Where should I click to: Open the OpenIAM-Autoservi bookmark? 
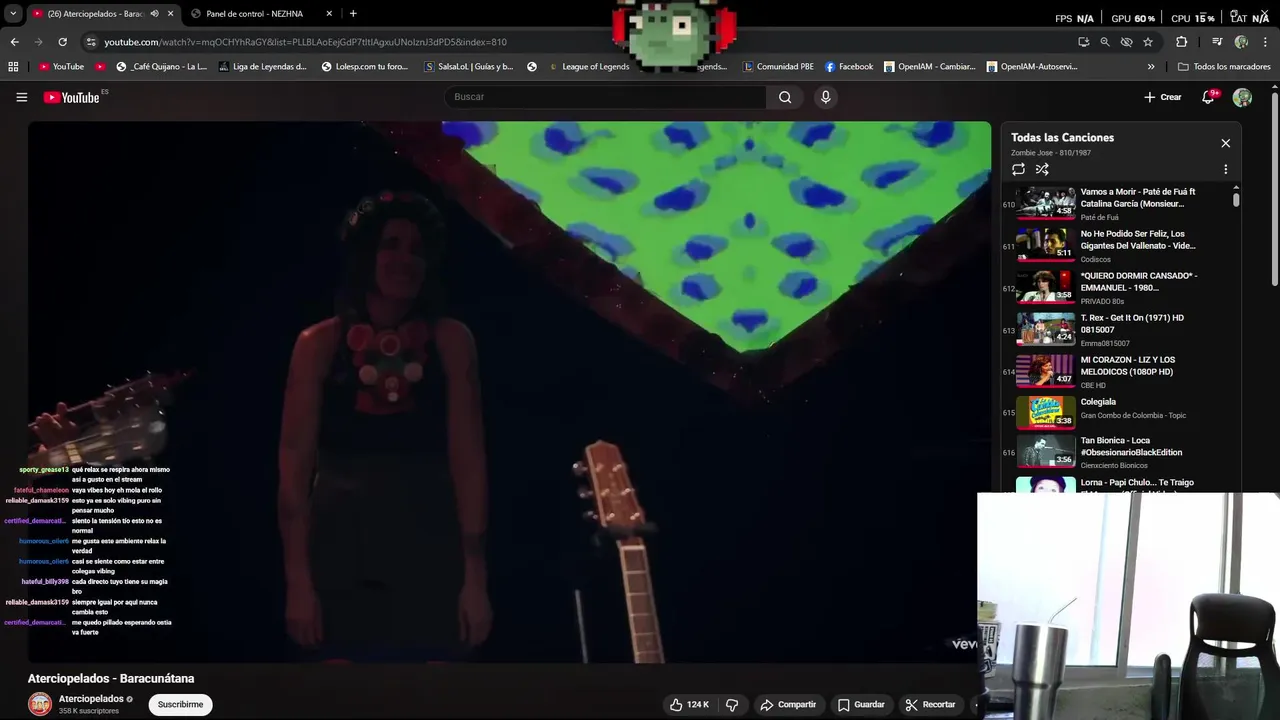pos(1032,67)
